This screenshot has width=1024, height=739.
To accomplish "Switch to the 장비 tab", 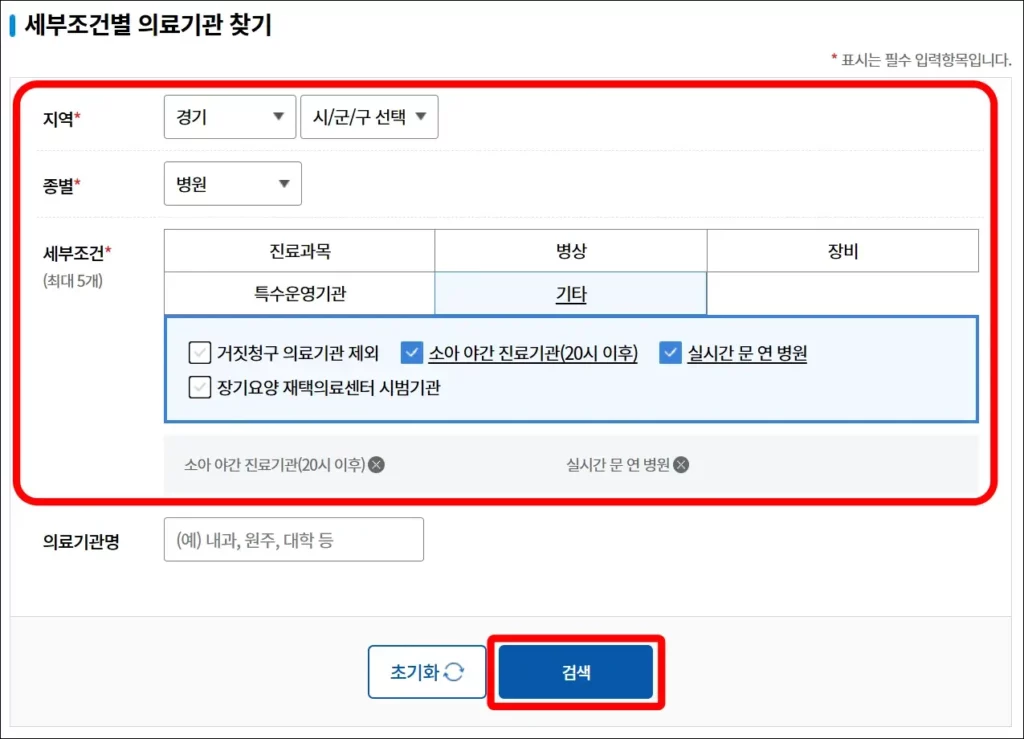I will click(842, 251).
